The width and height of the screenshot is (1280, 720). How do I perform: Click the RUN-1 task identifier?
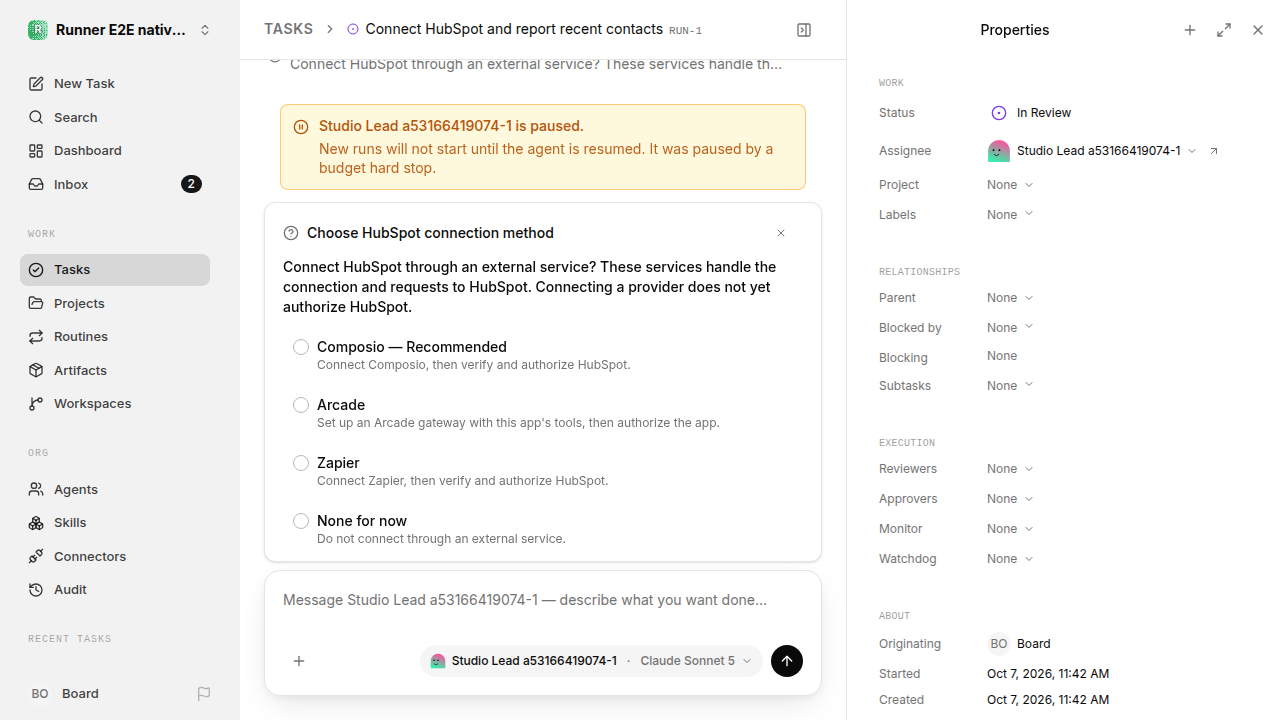tap(685, 31)
